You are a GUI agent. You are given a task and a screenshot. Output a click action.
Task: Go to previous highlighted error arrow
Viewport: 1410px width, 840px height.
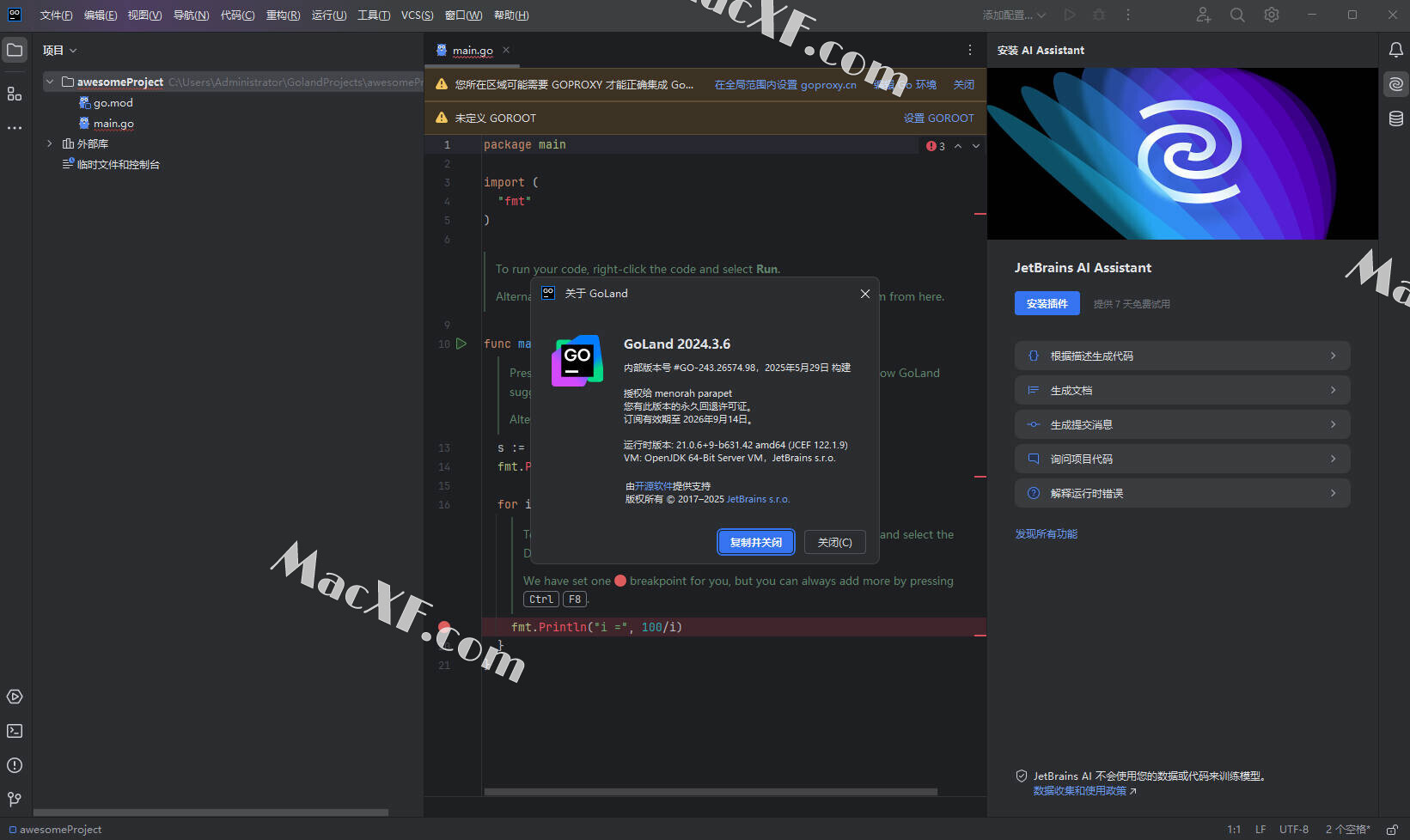pos(958,146)
